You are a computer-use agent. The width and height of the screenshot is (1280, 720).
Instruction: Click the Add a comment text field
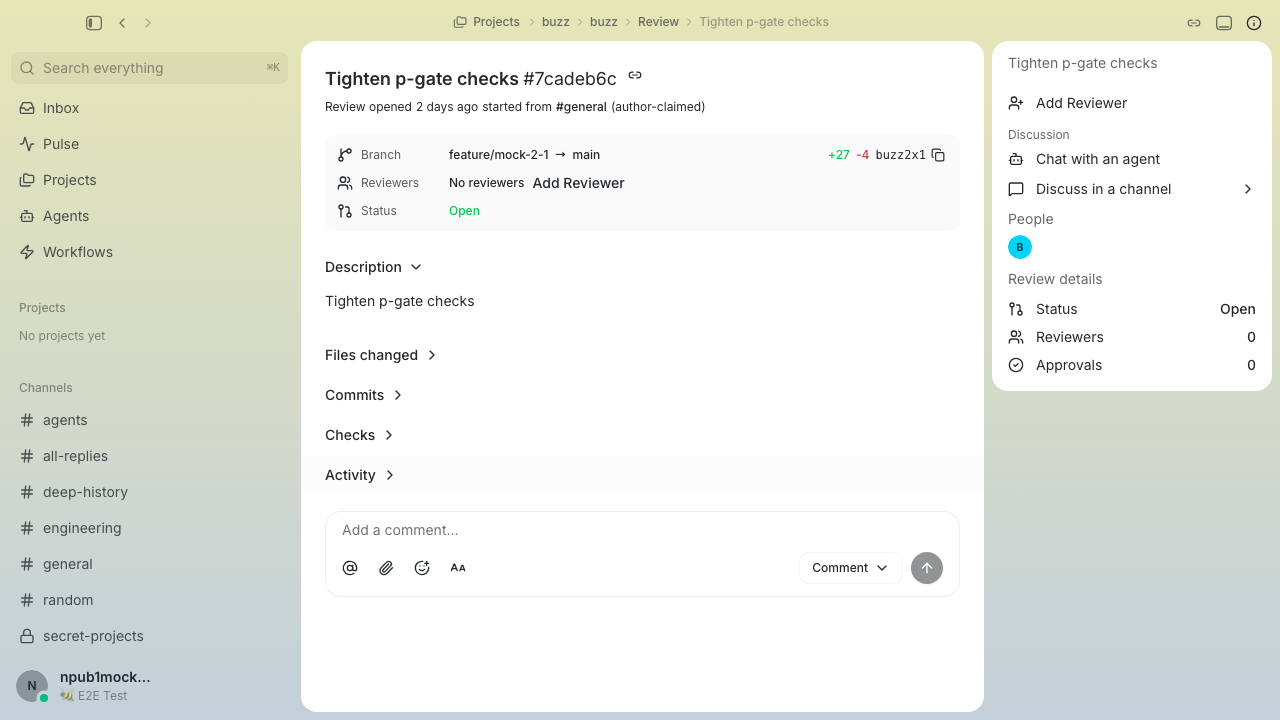[x=642, y=530]
